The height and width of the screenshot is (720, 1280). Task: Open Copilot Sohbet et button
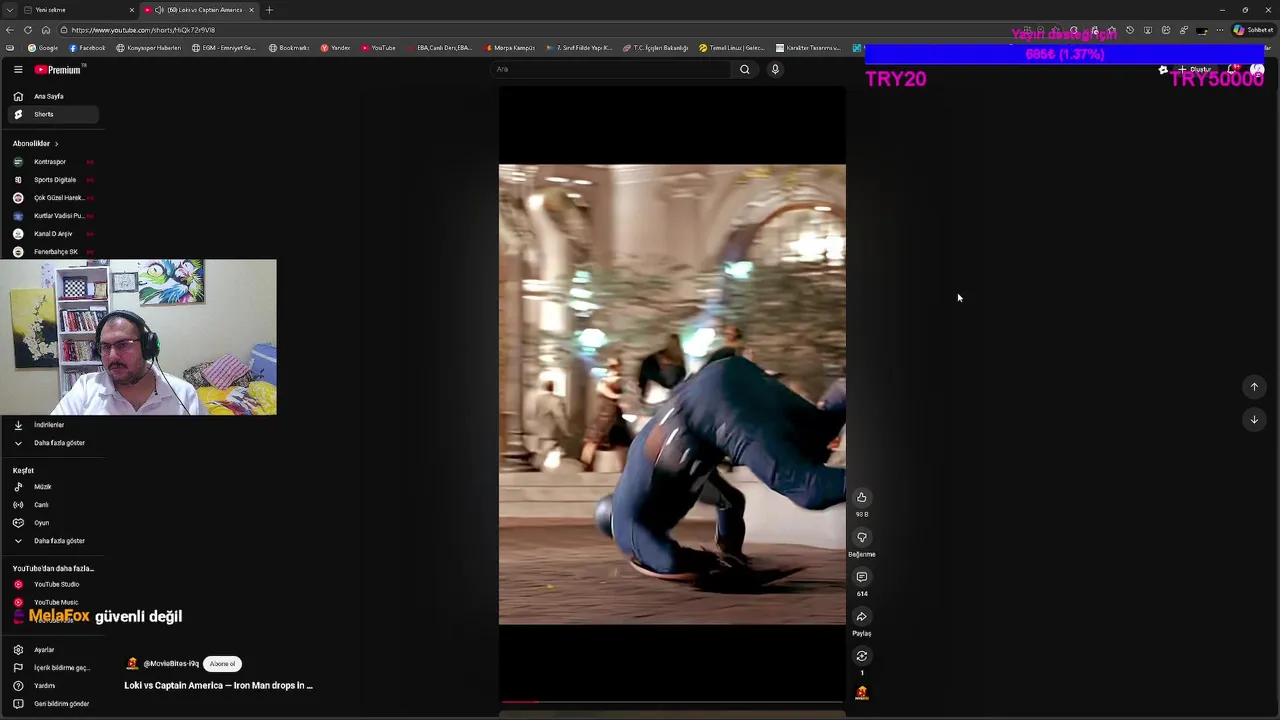coord(1253,30)
